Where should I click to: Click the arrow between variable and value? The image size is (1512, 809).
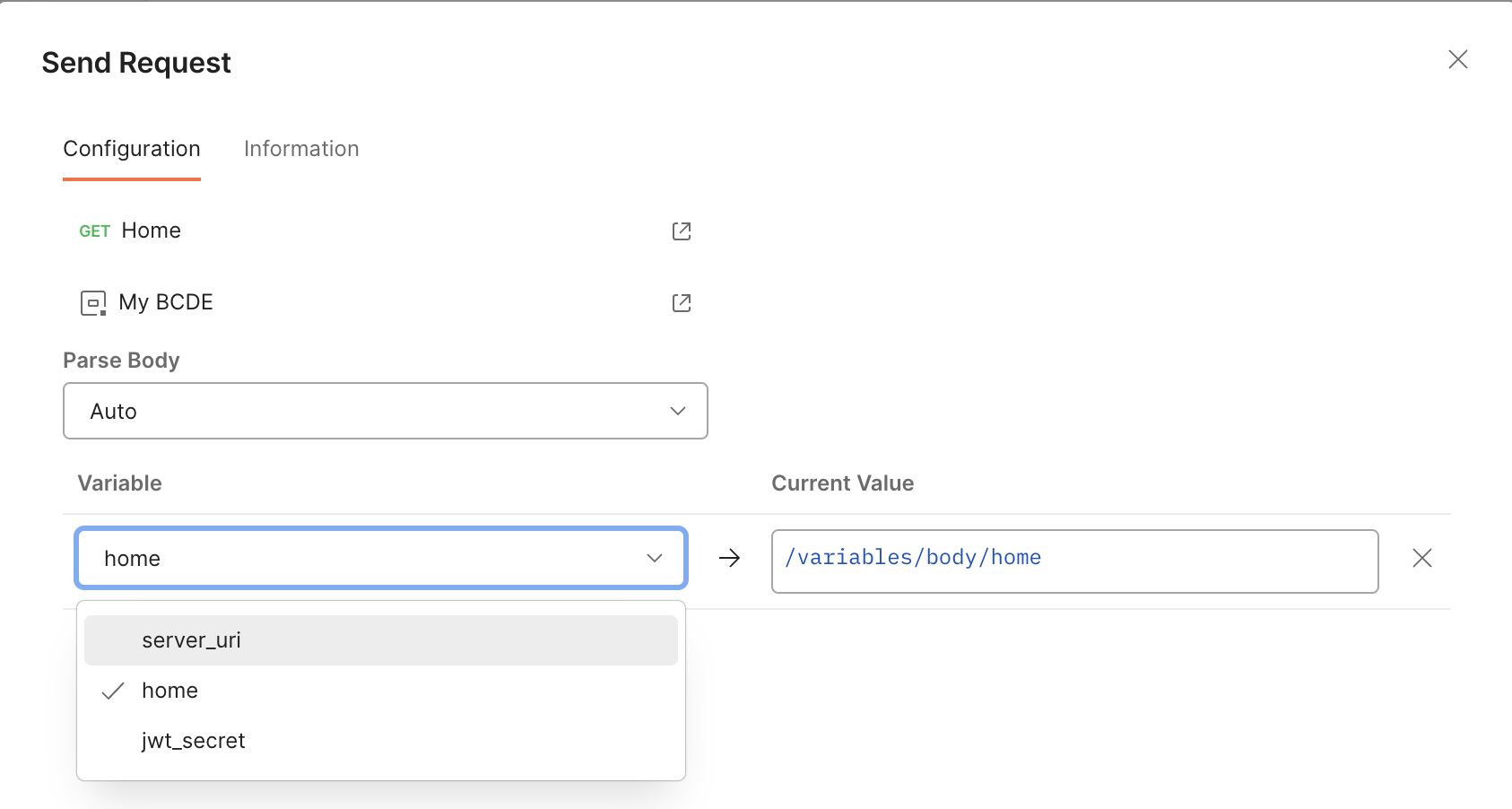coord(729,558)
